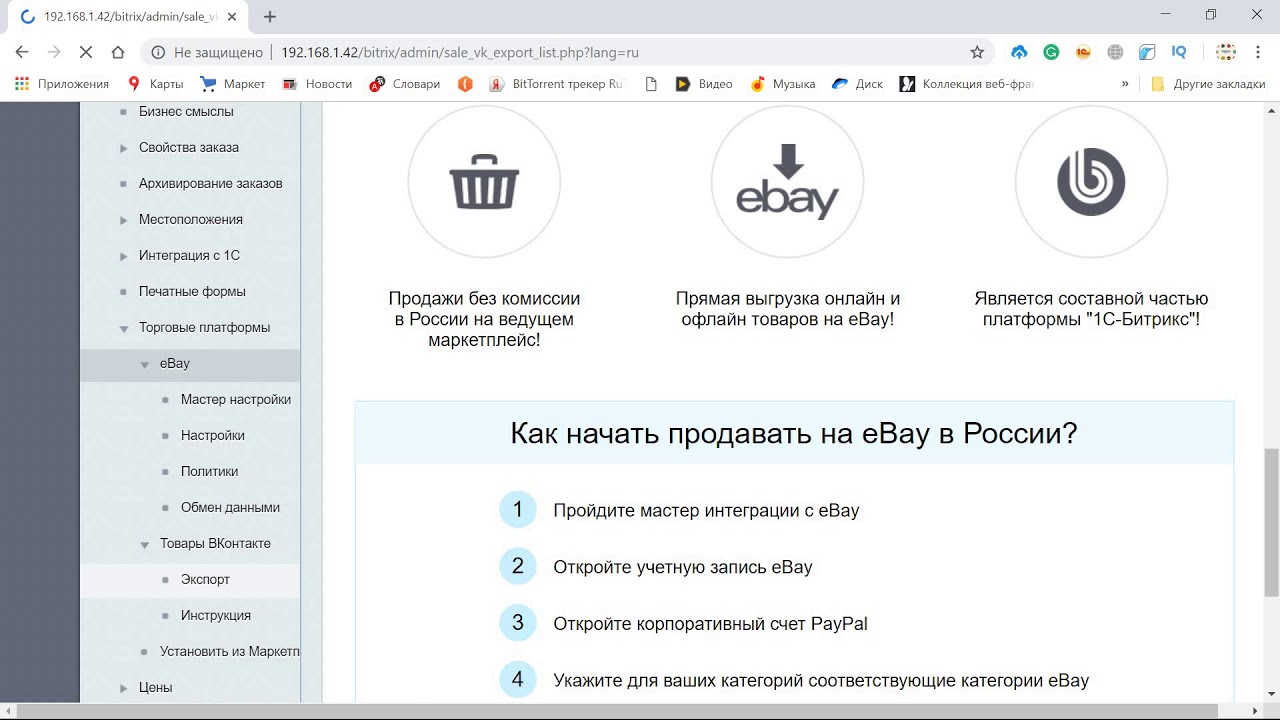Open the cloud download extension icon
The width and height of the screenshot is (1280, 720).
[x=1019, y=52]
